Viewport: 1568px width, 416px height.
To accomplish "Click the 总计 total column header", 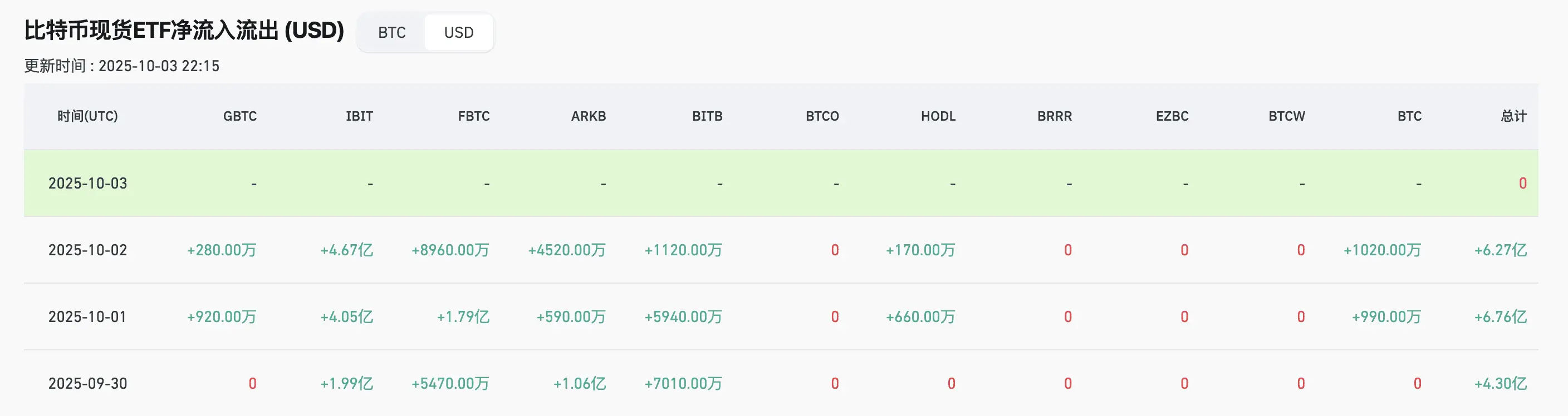I will coord(1513,116).
